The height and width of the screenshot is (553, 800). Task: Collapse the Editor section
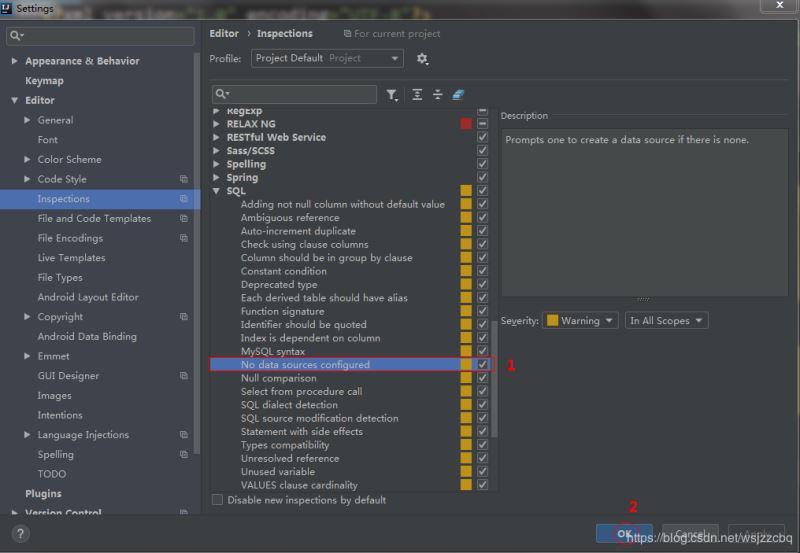point(14,100)
